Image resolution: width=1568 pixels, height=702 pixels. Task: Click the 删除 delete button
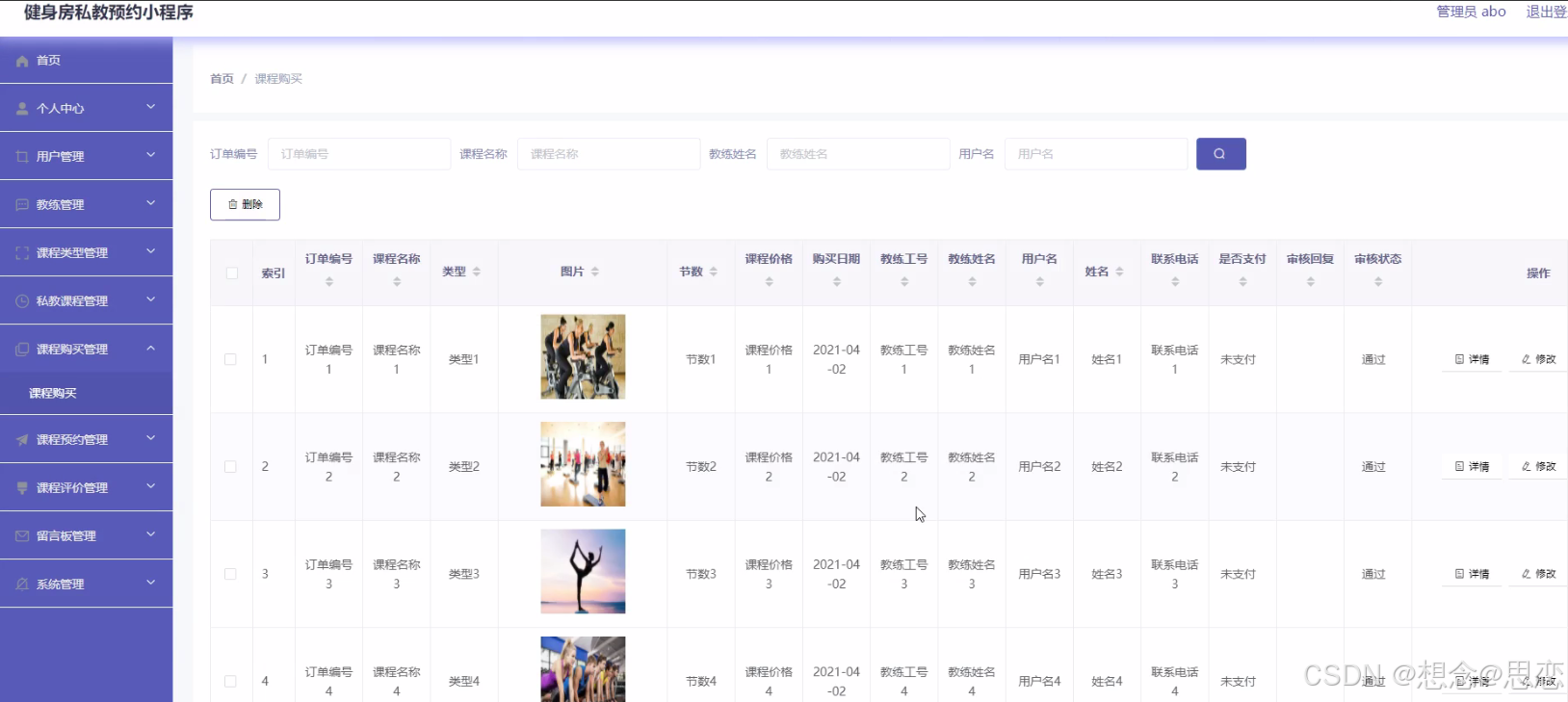(246, 205)
